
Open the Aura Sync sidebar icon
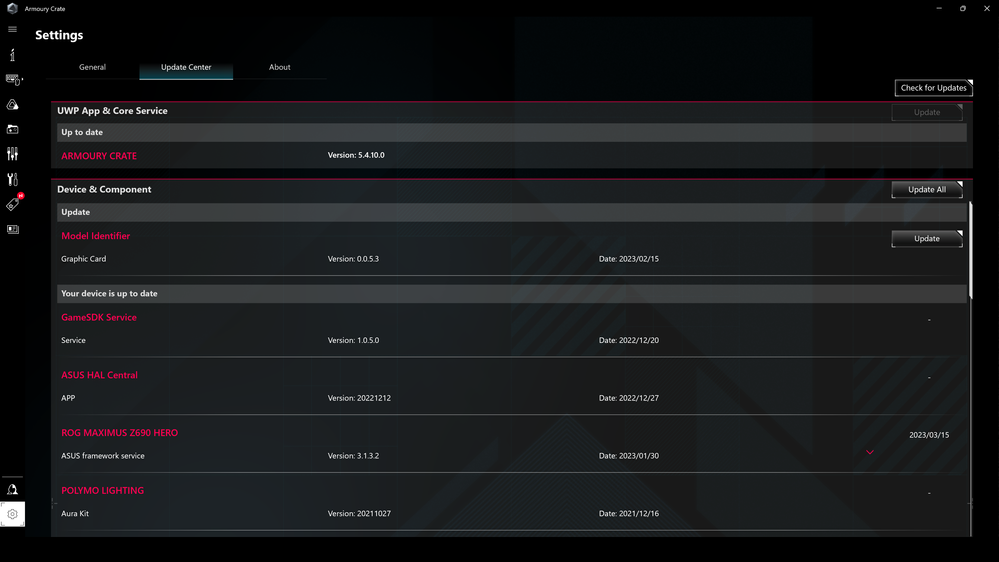click(x=12, y=104)
